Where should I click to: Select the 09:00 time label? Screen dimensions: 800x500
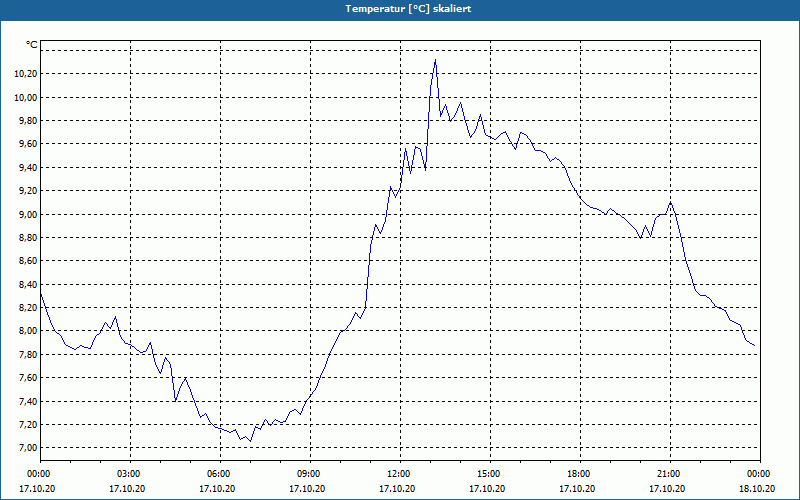310,474
